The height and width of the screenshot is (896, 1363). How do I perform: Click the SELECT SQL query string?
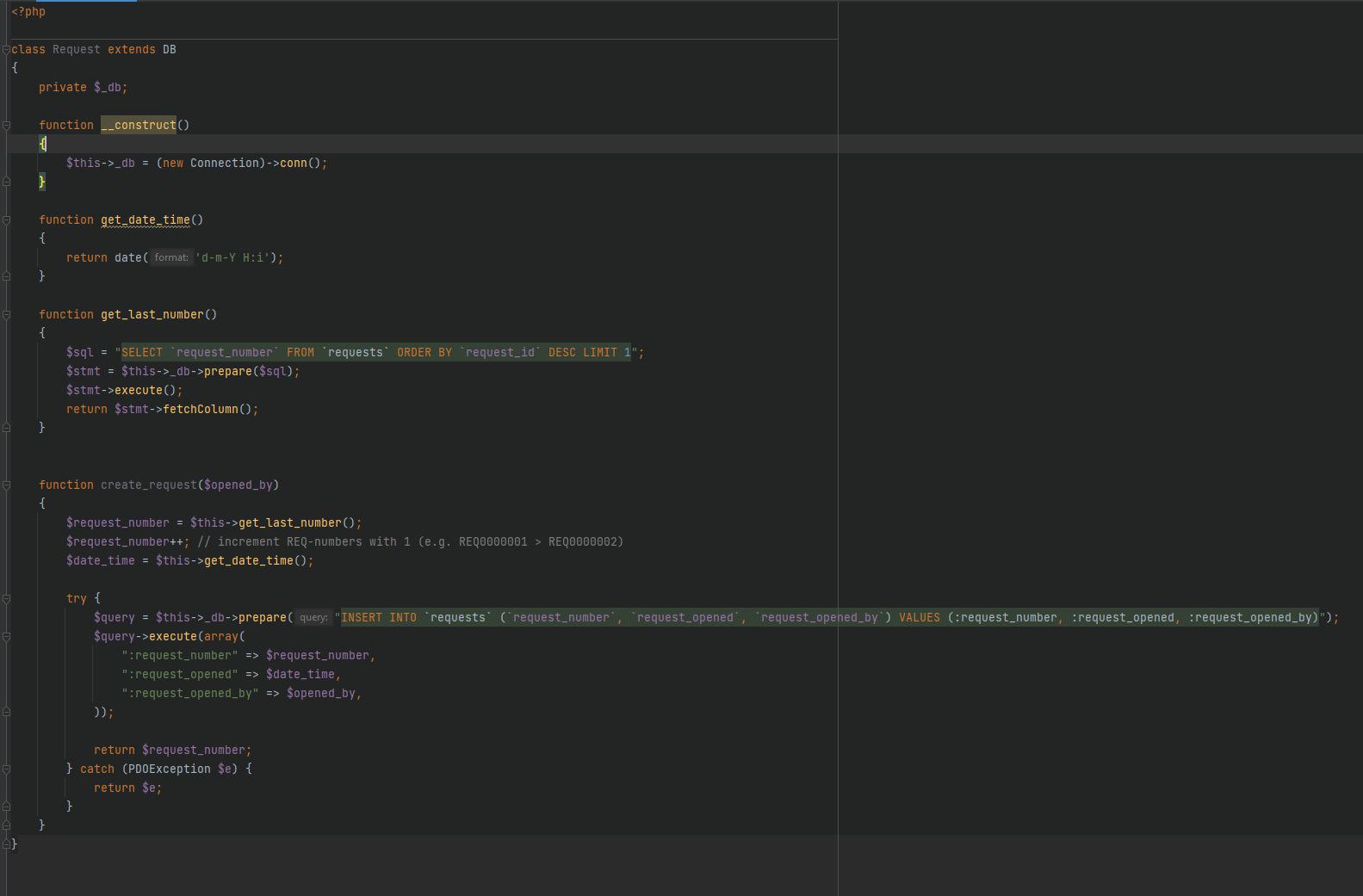point(375,353)
